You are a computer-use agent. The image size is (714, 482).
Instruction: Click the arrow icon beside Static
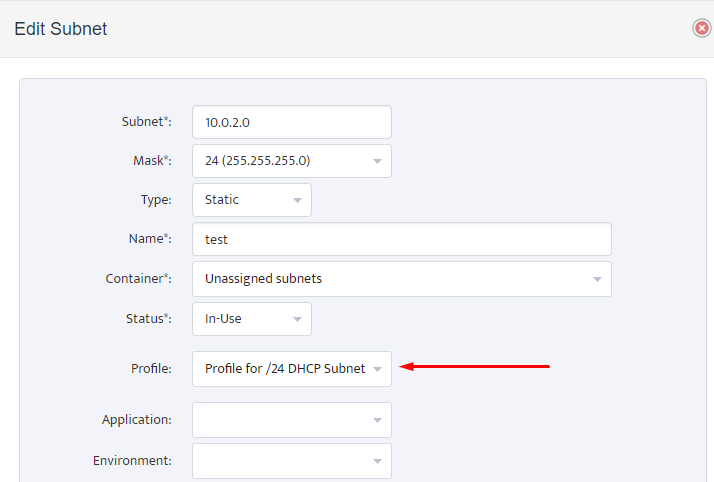click(x=297, y=200)
